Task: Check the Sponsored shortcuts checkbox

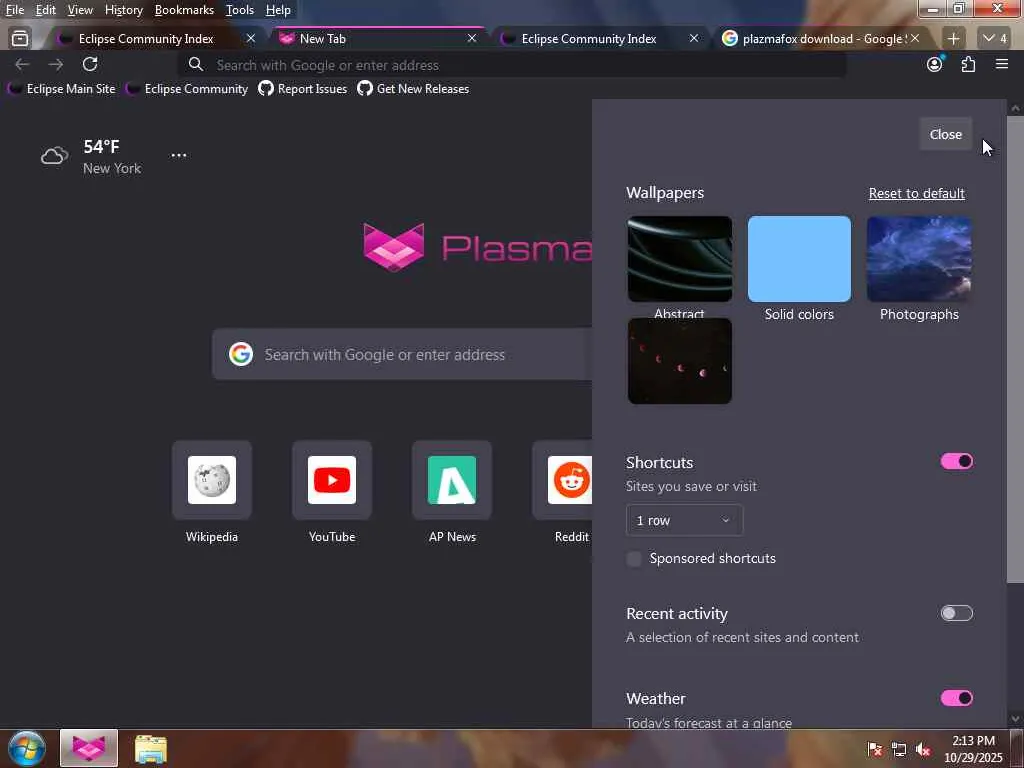Action: tap(633, 558)
